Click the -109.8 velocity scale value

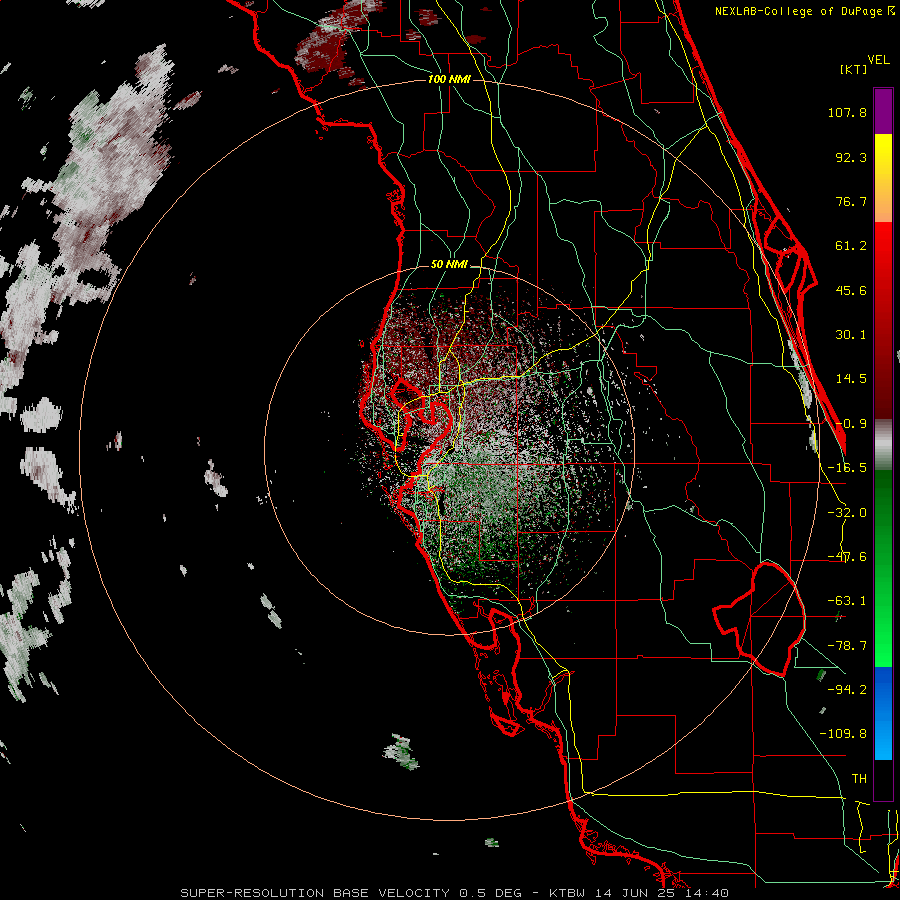pyautogui.click(x=844, y=734)
